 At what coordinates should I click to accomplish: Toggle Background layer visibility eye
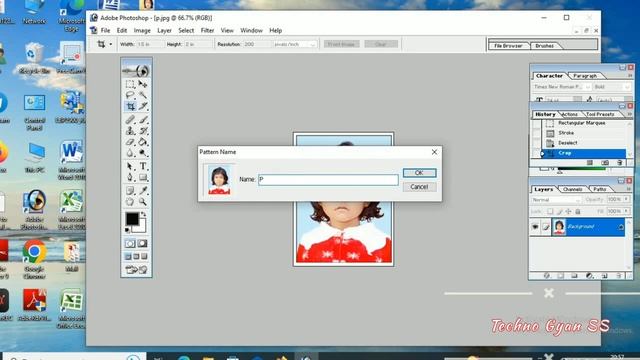coord(535,227)
